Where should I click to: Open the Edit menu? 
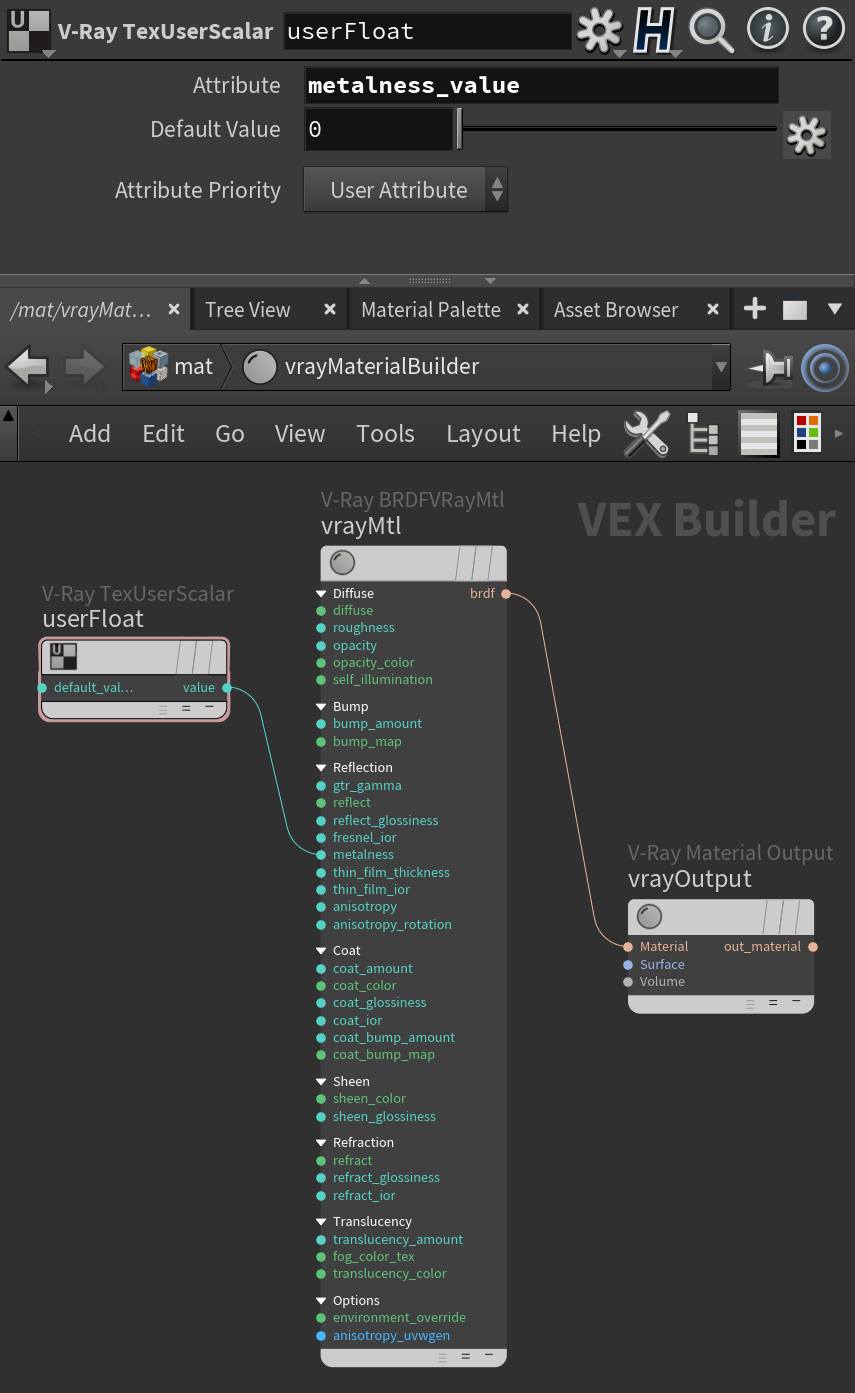tap(163, 434)
